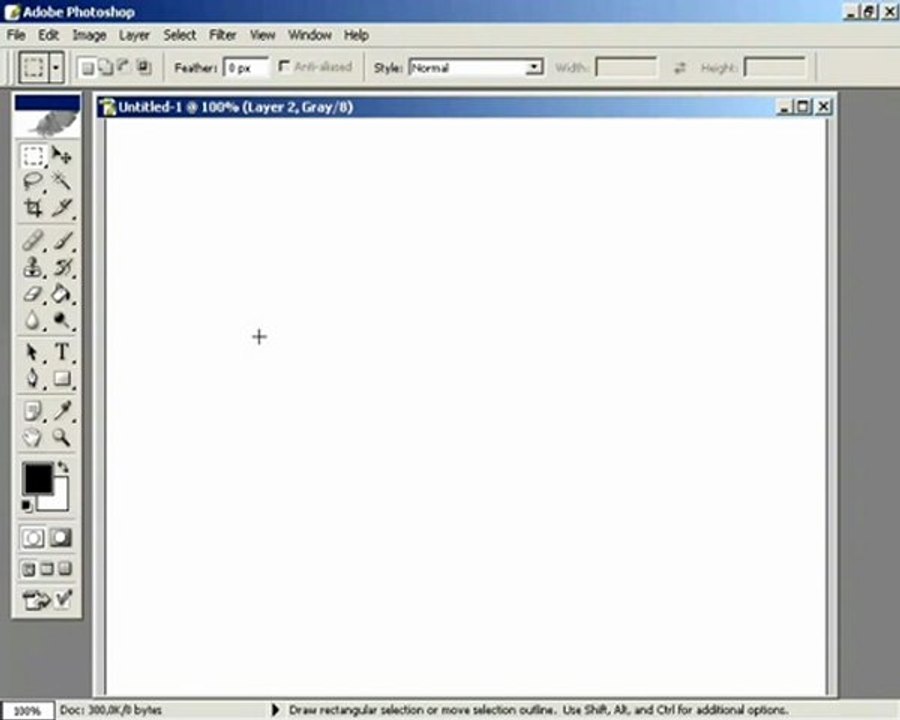Screen dimensions: 900x720
Task: Click the Doc size readout in status bar
Action: (x=111, y=710)
